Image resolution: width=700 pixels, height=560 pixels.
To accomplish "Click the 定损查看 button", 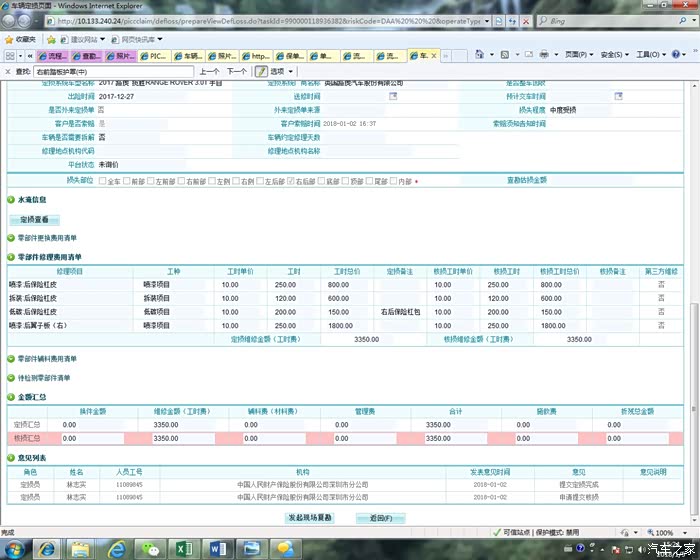I will point(40,219).
